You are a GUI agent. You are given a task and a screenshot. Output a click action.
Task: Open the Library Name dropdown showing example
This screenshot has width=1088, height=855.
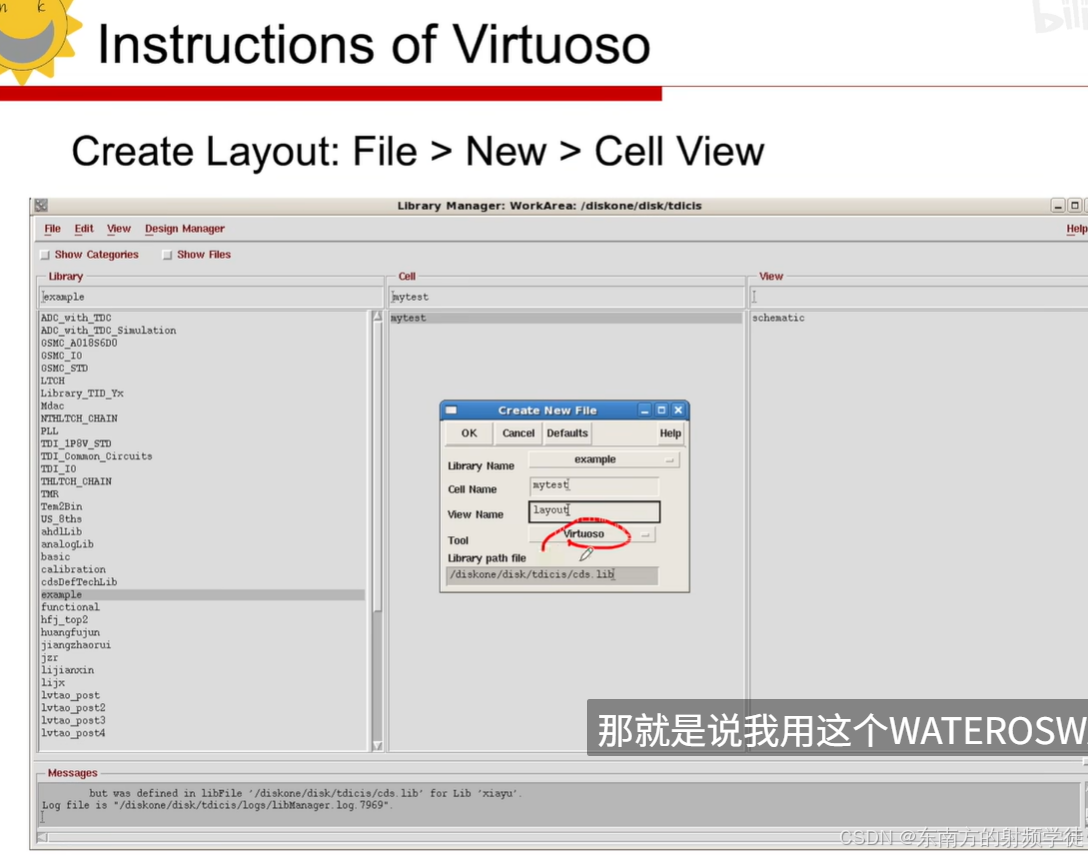tap(604, 459)
